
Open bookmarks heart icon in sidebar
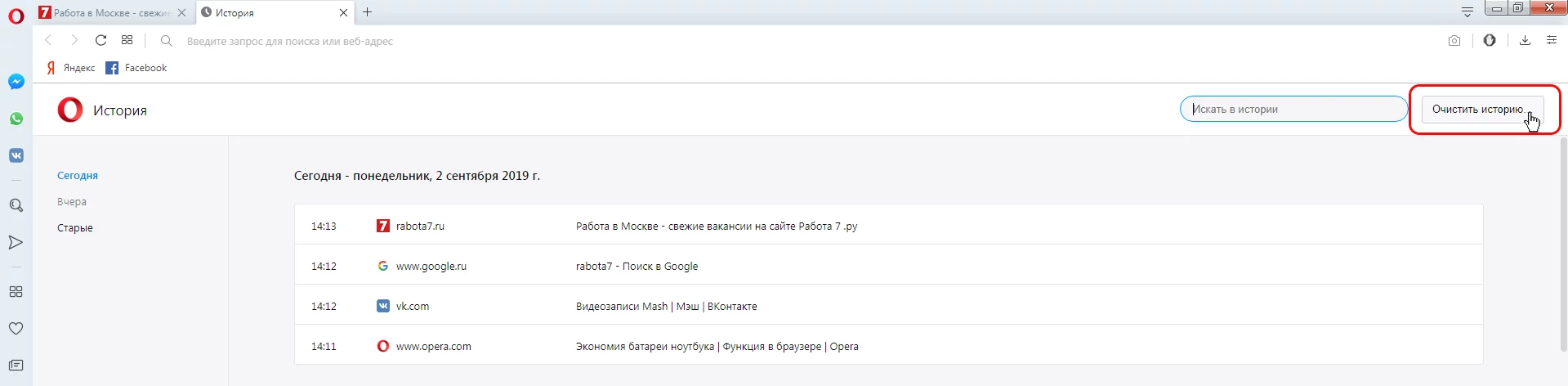click(x=16, y=328)
